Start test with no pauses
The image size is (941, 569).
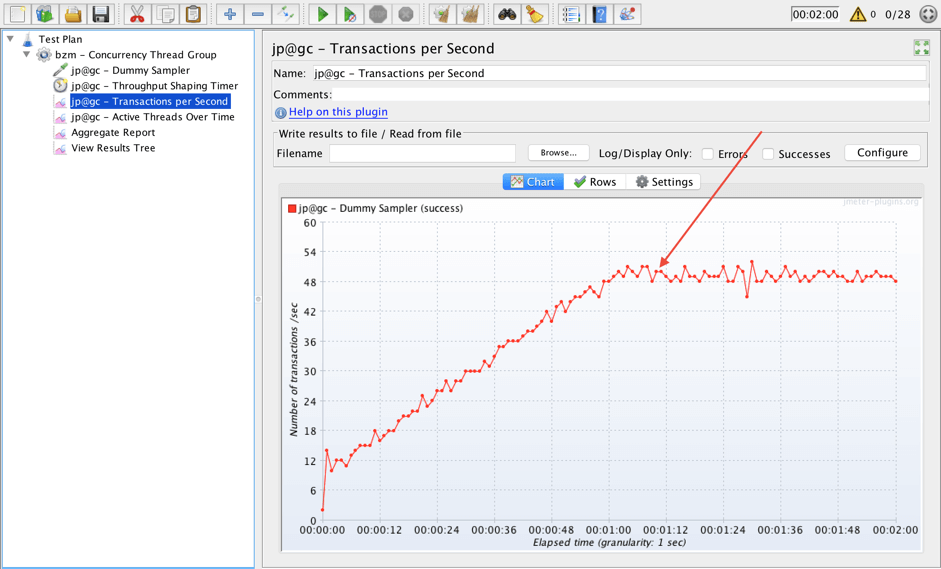tap(350, 14)
